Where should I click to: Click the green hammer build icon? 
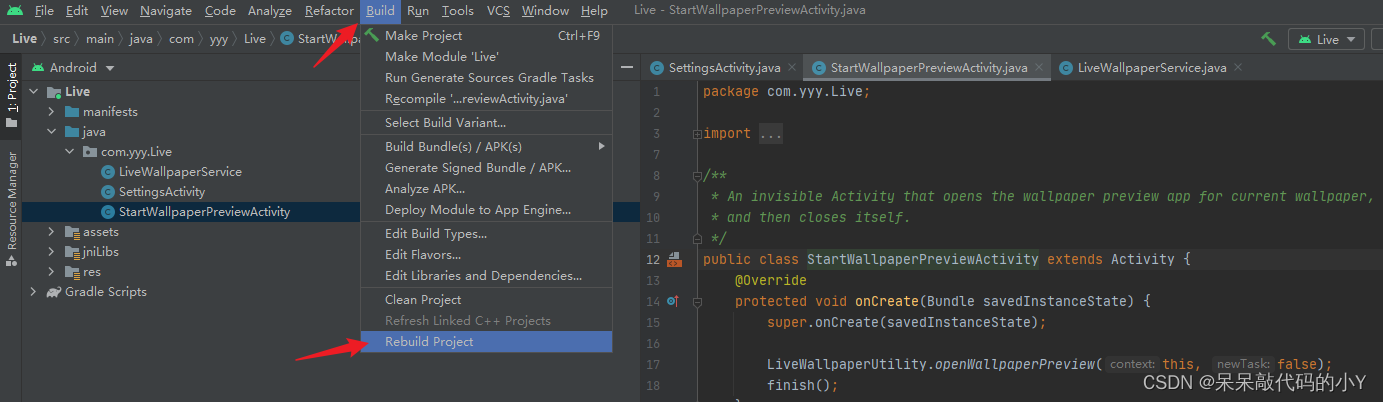[1268, 39]
